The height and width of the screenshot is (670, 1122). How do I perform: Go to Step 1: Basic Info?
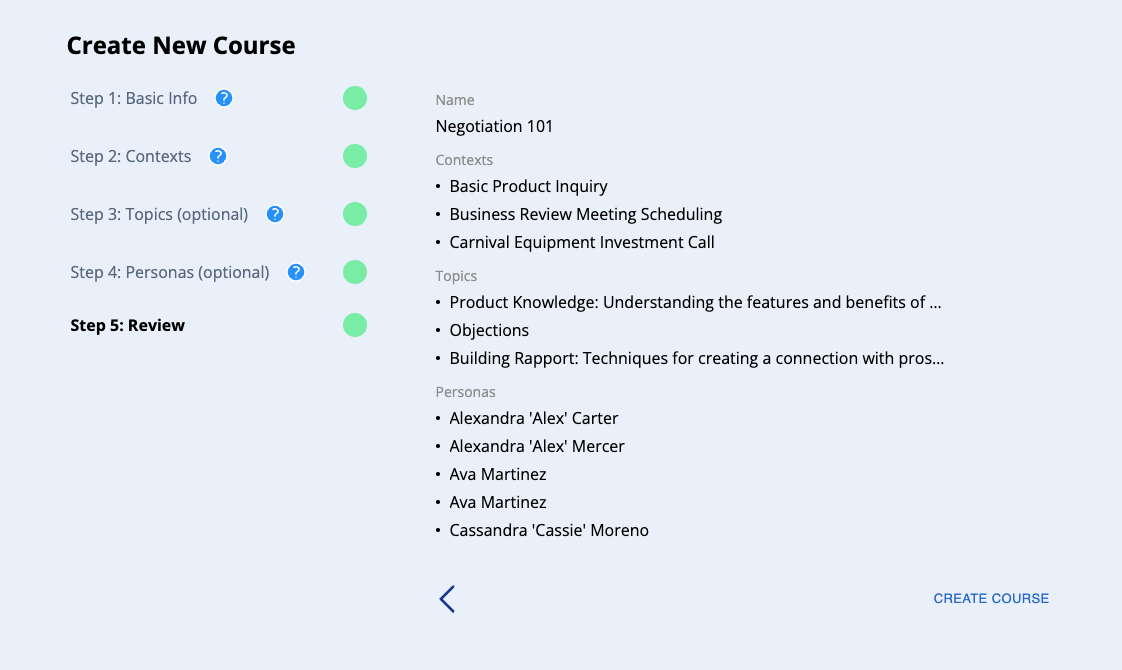click(134, 98)
